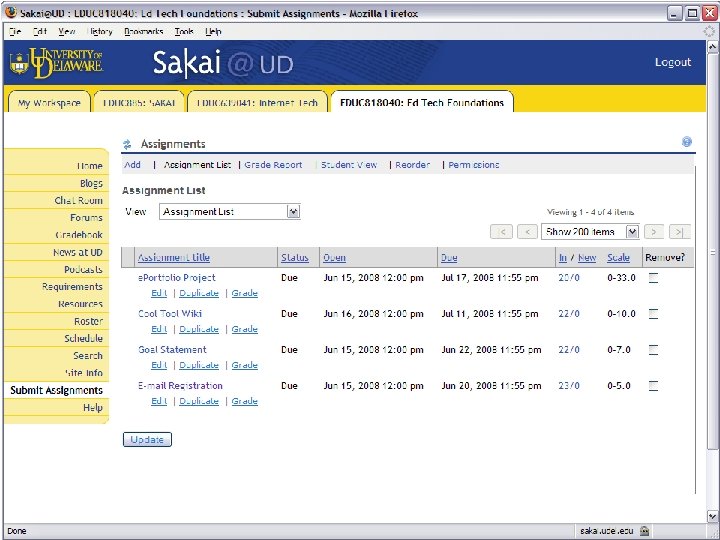Viewport: 720px width, 540px height.
Task: Open the 20/0 submissions link for ePortfolio Project
Action: point(569,278)
